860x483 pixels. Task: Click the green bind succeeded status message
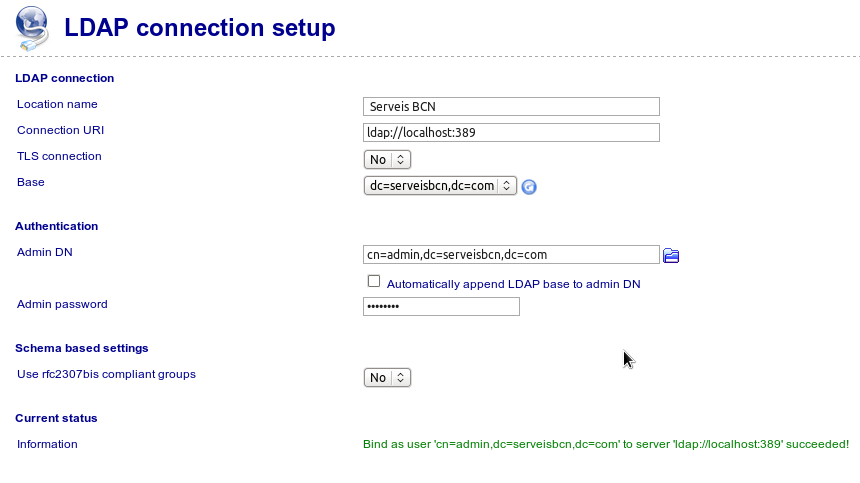pos(605,444)
